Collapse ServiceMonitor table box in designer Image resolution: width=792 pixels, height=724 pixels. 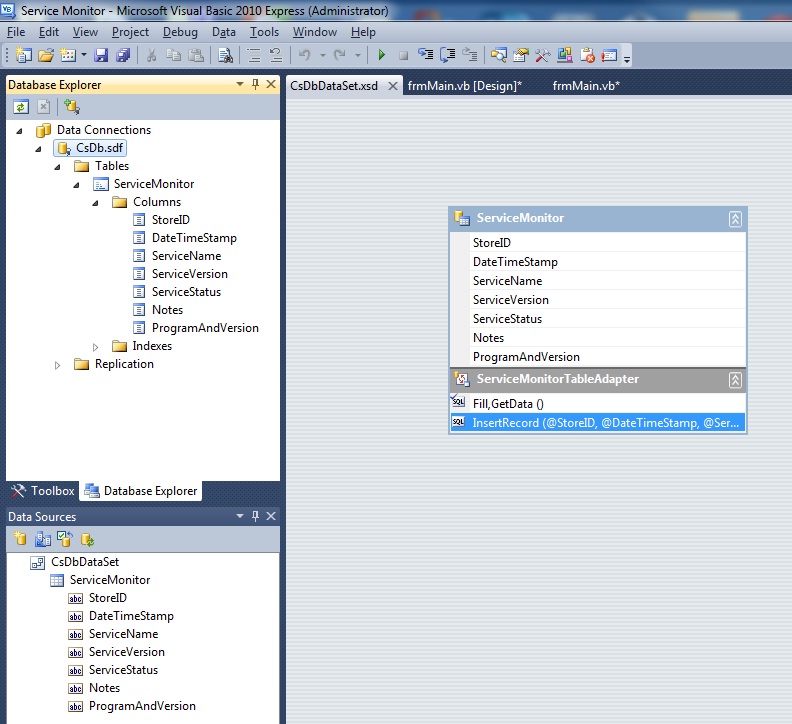click(x=735, y=219)
